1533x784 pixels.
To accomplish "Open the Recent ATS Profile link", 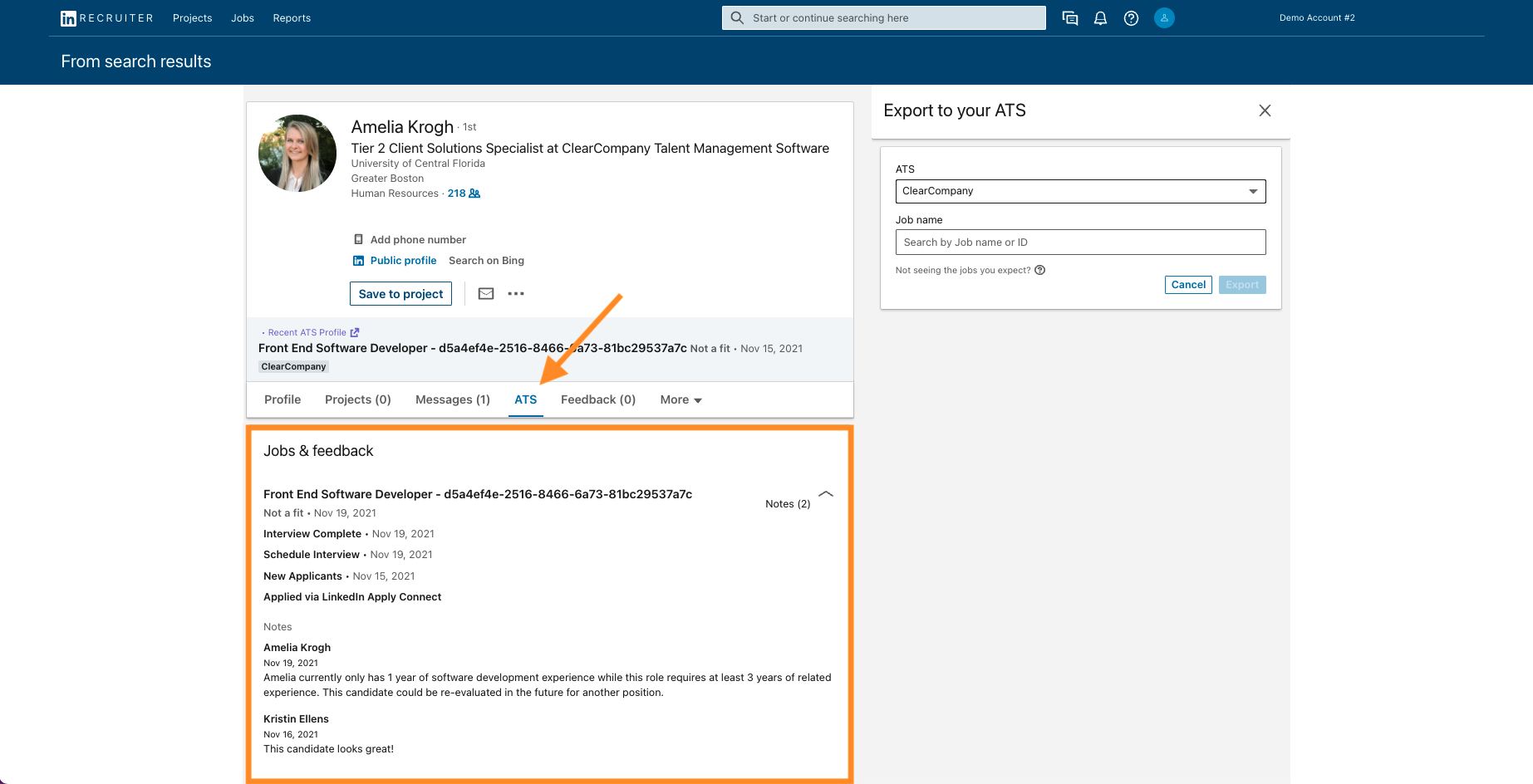I will pyautogui.click(x=307, y=332).
